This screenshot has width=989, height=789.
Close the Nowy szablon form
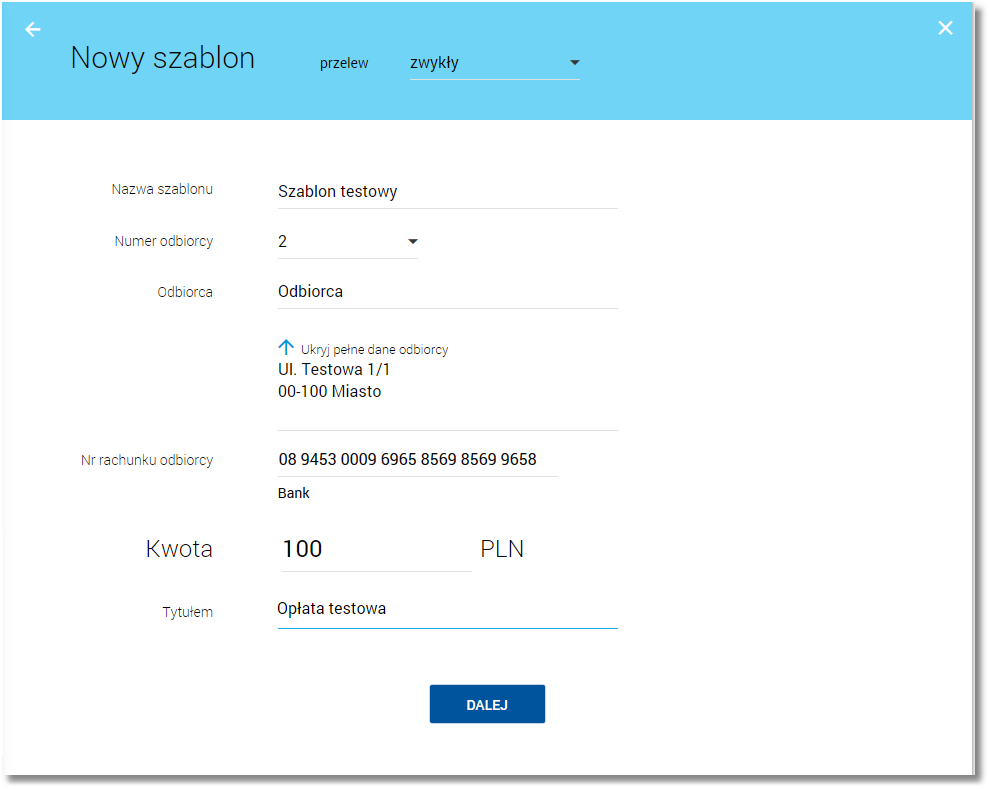click(x=945, y=28)
